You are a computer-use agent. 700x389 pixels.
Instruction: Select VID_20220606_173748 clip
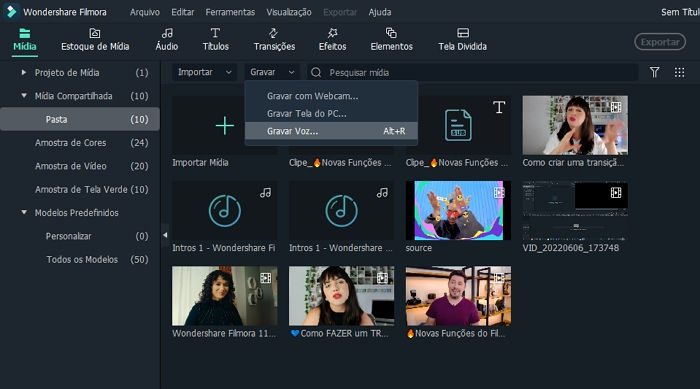coord(575,210)
